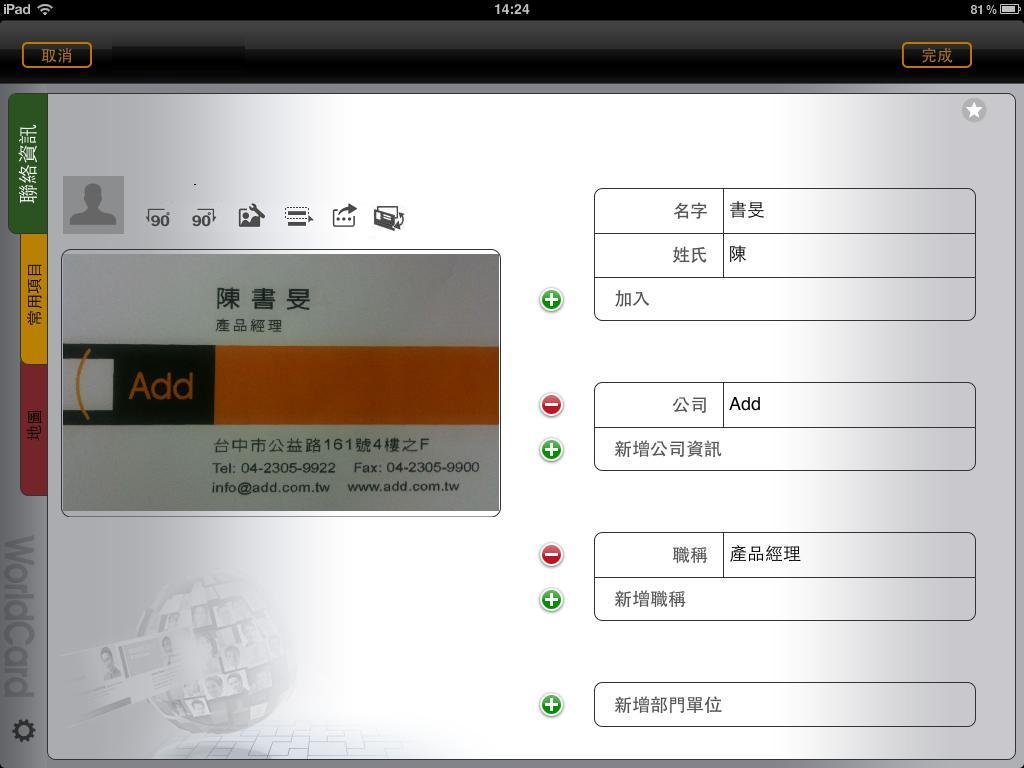Expand 新增公司資訊 with green plus
Screen dimensions: 1024x768
[551, 450]
